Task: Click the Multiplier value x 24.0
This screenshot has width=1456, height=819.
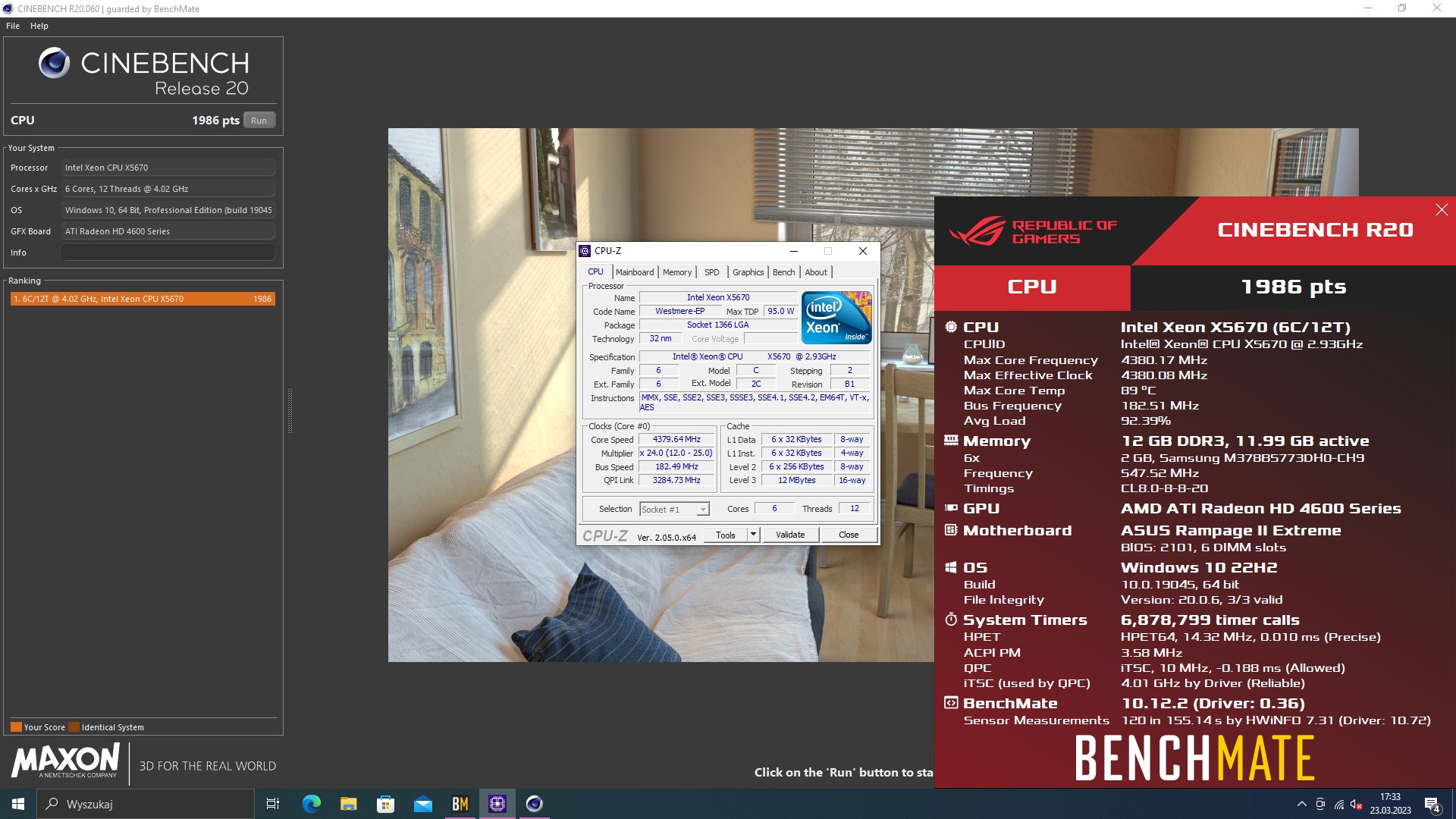Action: coord(676,453)
